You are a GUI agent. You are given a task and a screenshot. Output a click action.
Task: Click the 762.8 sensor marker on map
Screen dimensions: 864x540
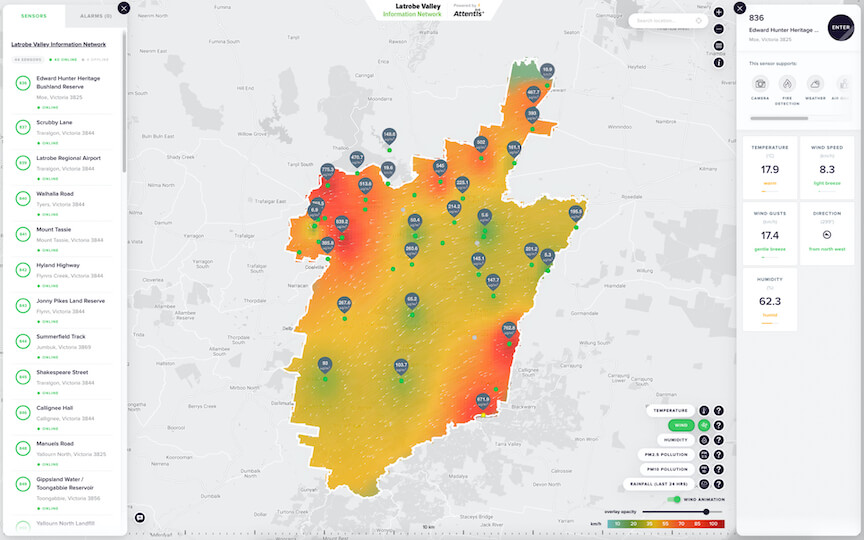tap(509, 330)
